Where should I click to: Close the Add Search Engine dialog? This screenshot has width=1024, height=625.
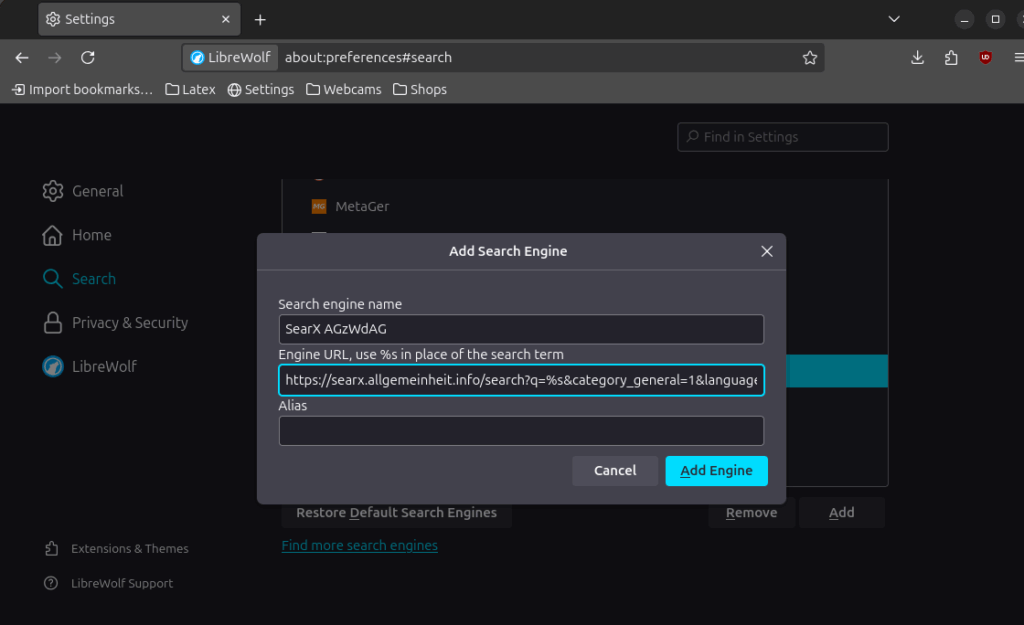[767, 251]
